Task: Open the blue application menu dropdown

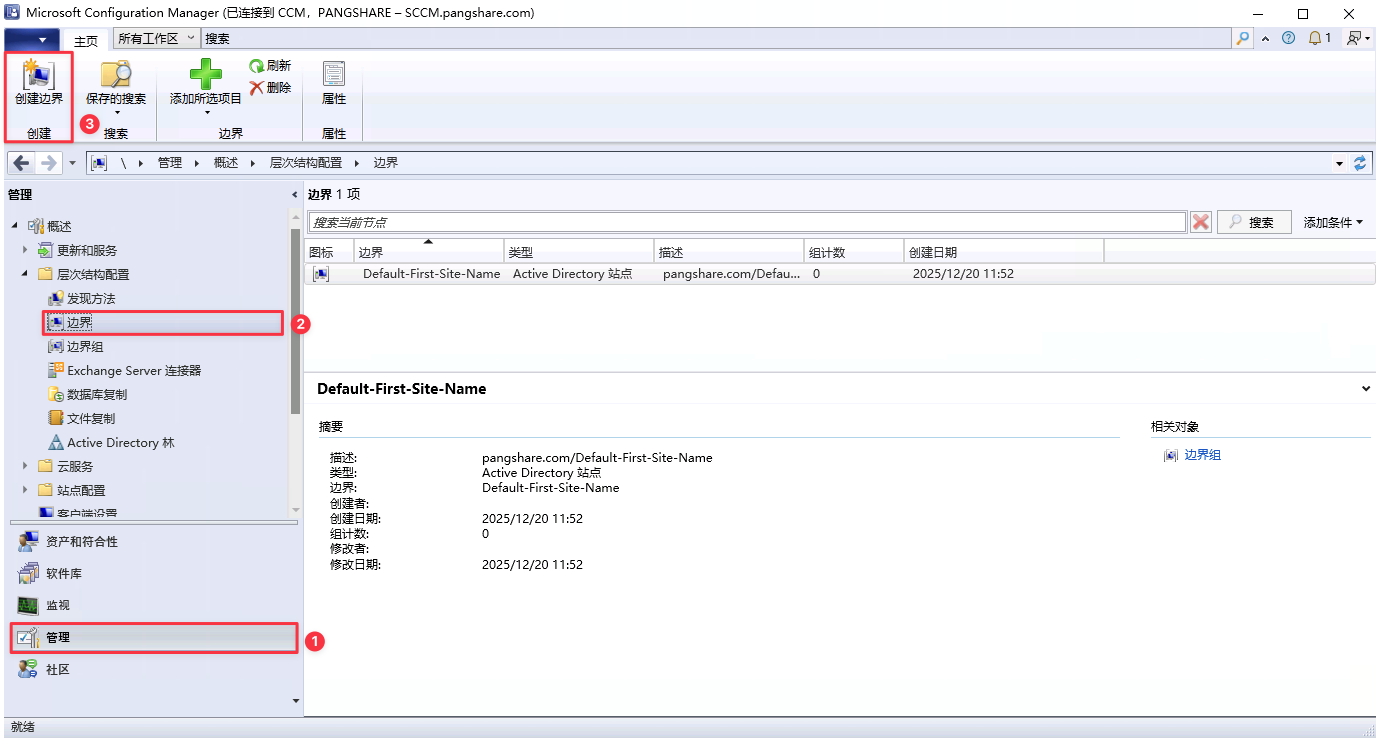Action: pos(33,39)
